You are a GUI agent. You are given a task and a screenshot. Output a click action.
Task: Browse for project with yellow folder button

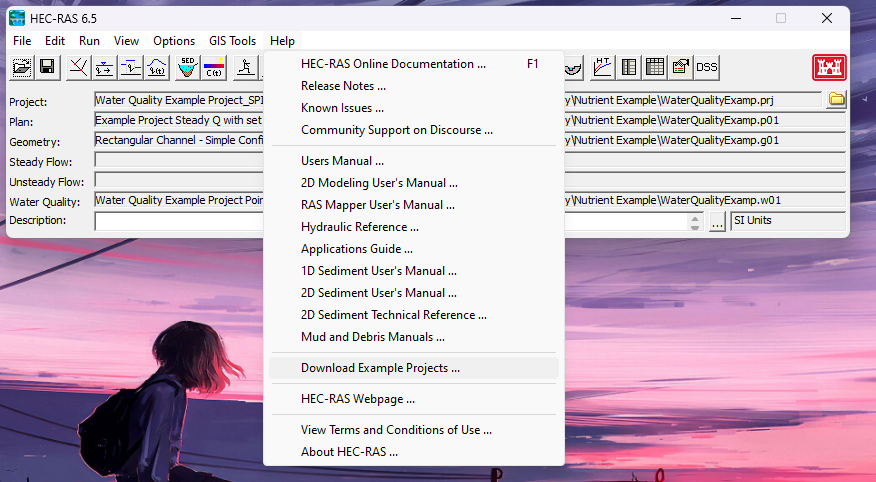click(836, 99)
